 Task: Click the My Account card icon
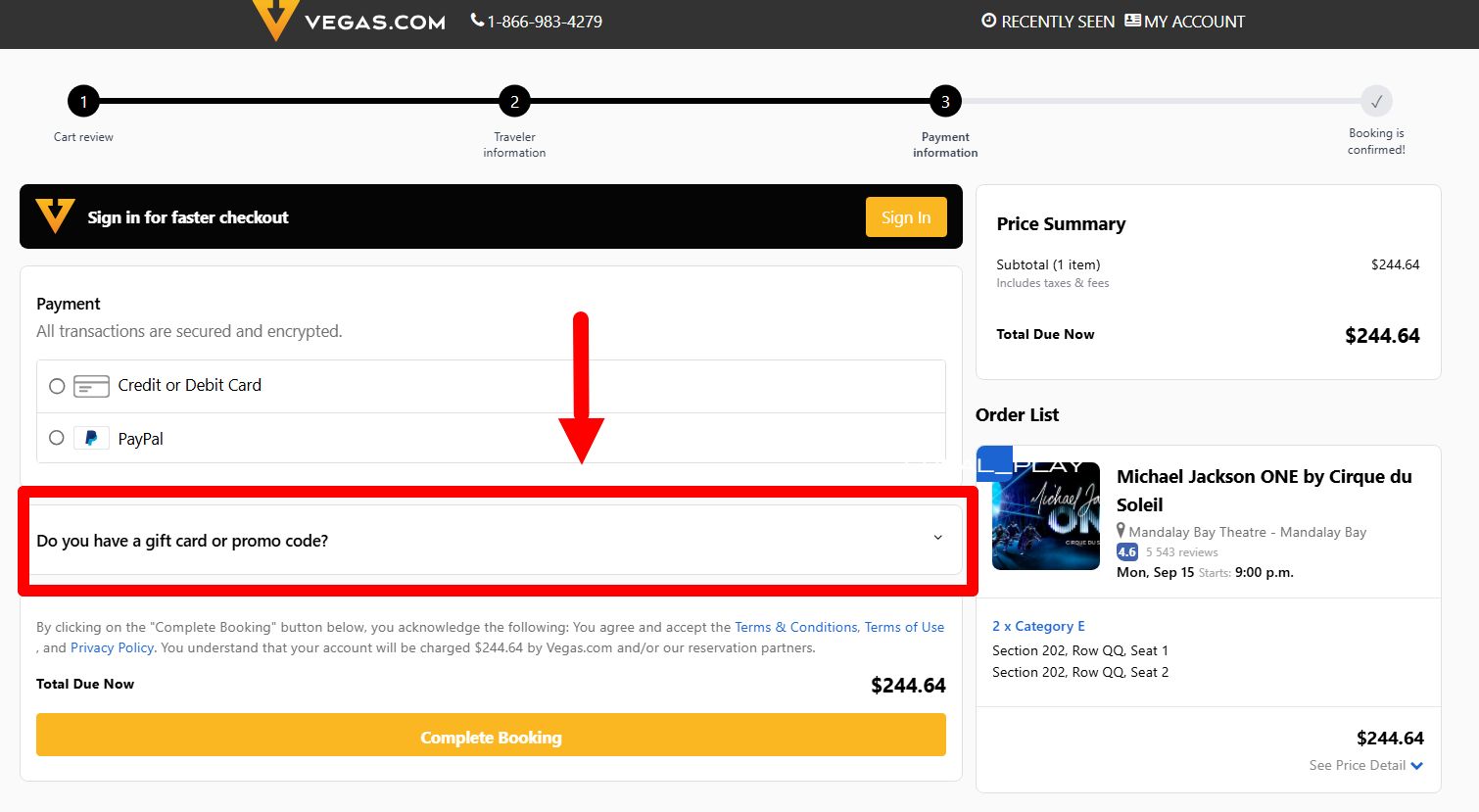pos(1132,21)
